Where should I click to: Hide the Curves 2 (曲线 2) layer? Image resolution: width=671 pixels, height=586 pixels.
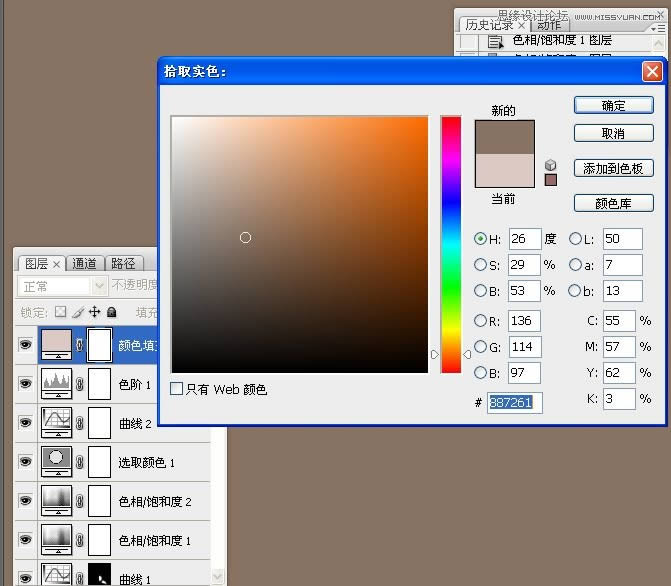tap(26, 422)
